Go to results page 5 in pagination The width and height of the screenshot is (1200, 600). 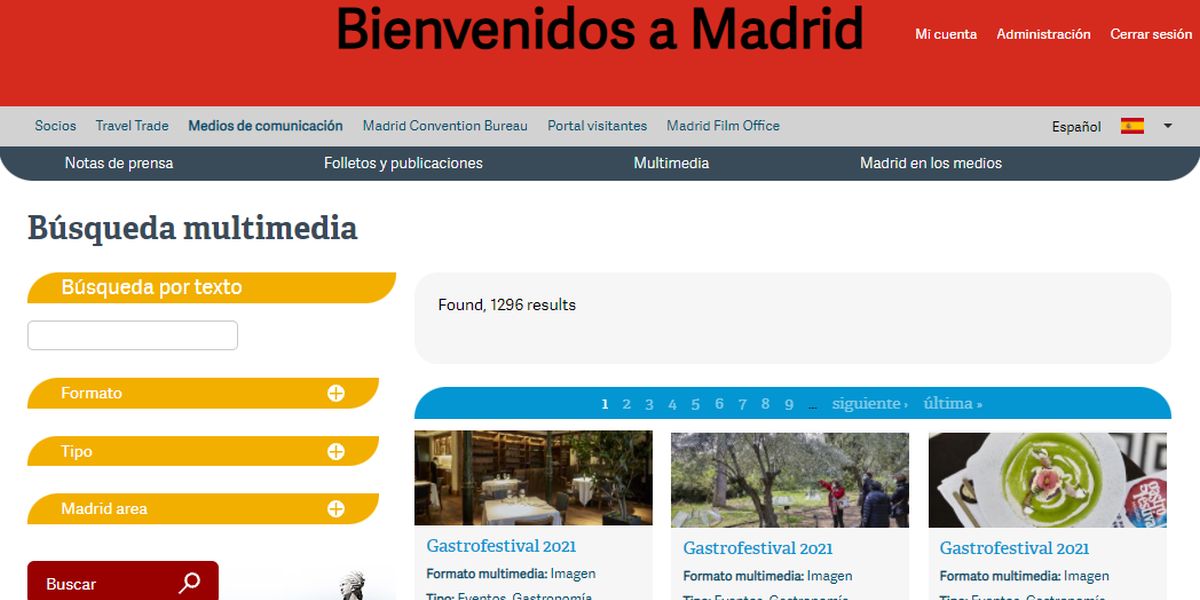695,403
